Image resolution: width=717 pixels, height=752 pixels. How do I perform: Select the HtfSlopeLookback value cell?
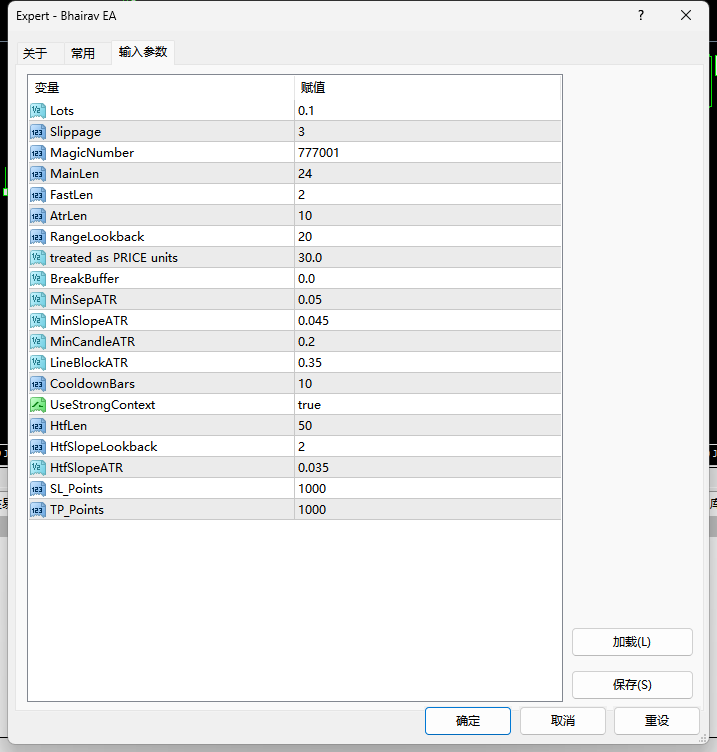(428, 446)
